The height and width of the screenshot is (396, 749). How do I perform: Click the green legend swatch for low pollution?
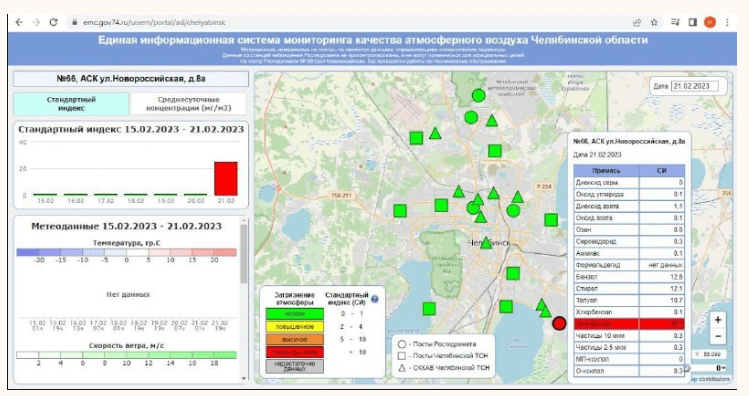coord(295,314)
